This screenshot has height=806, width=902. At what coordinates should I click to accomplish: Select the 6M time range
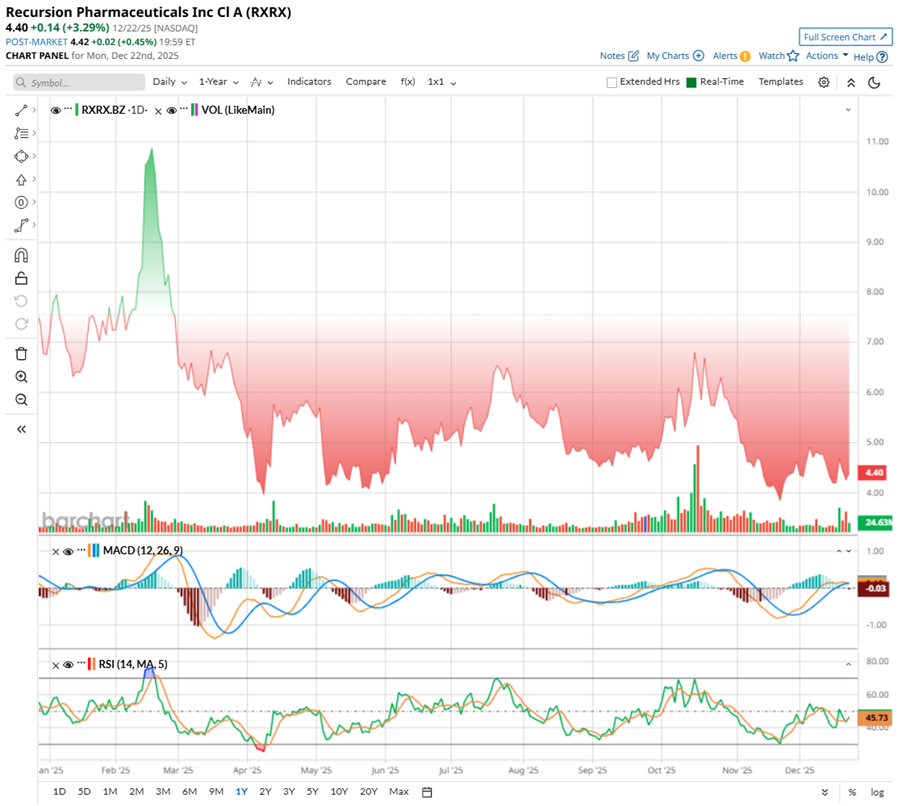point(189,792)
